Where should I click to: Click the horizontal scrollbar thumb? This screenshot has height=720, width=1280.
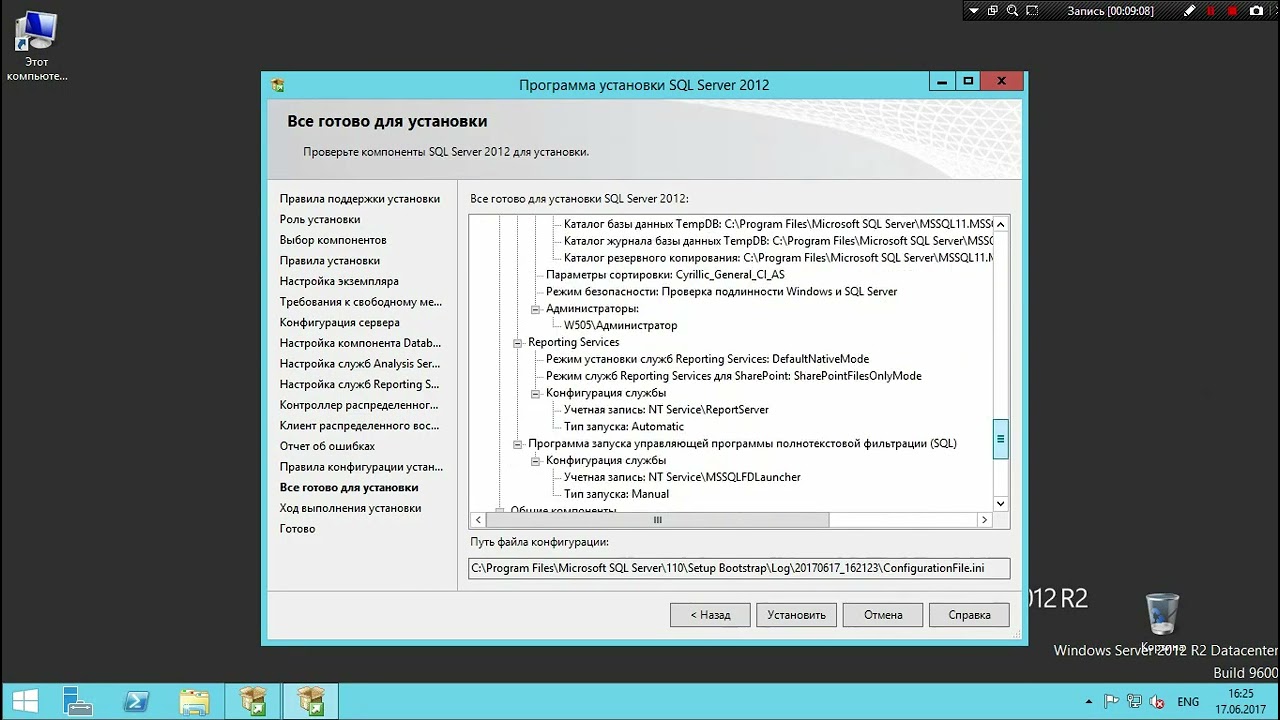(658, 520)
